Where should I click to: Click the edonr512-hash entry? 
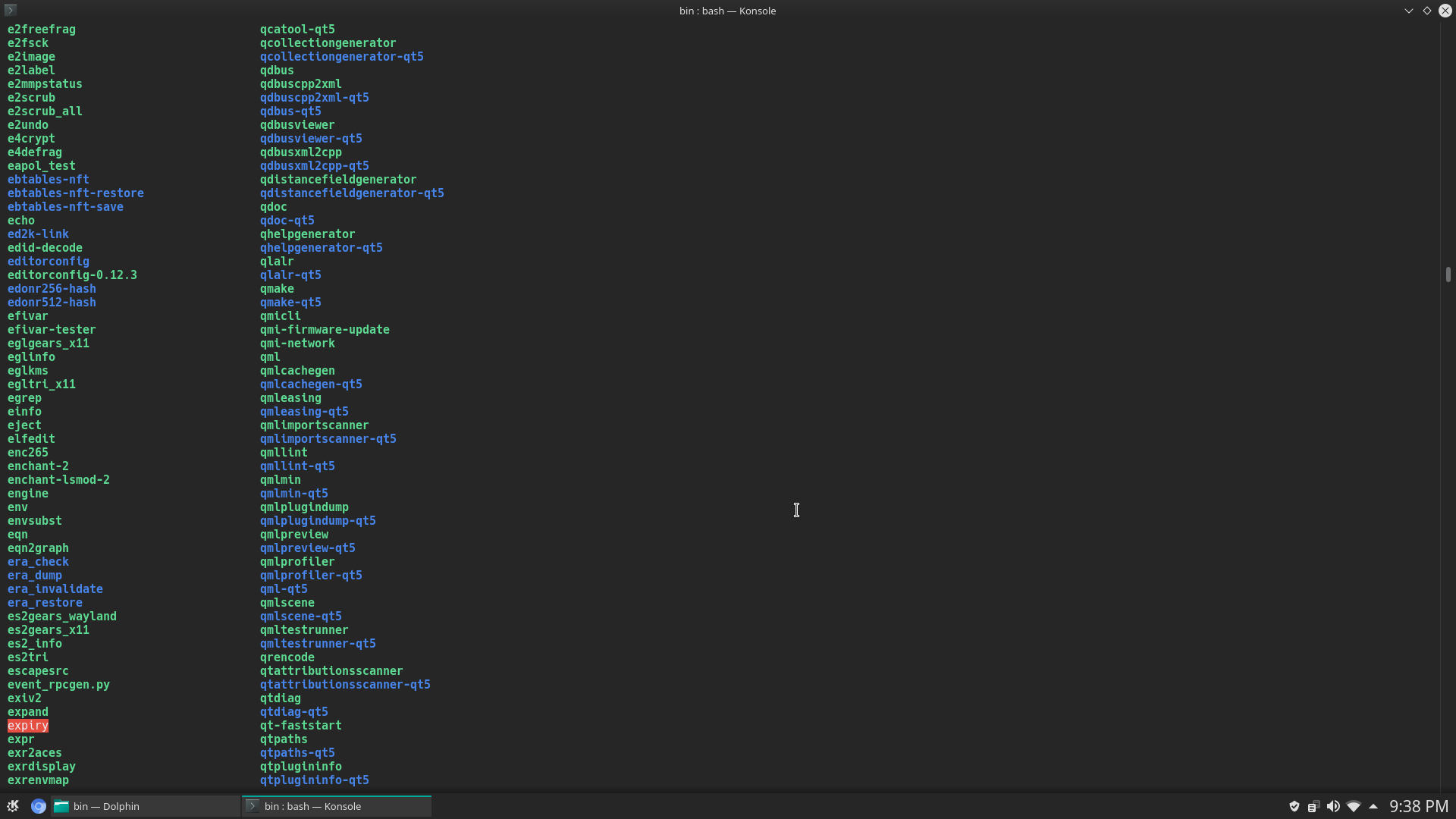(52, 303)
